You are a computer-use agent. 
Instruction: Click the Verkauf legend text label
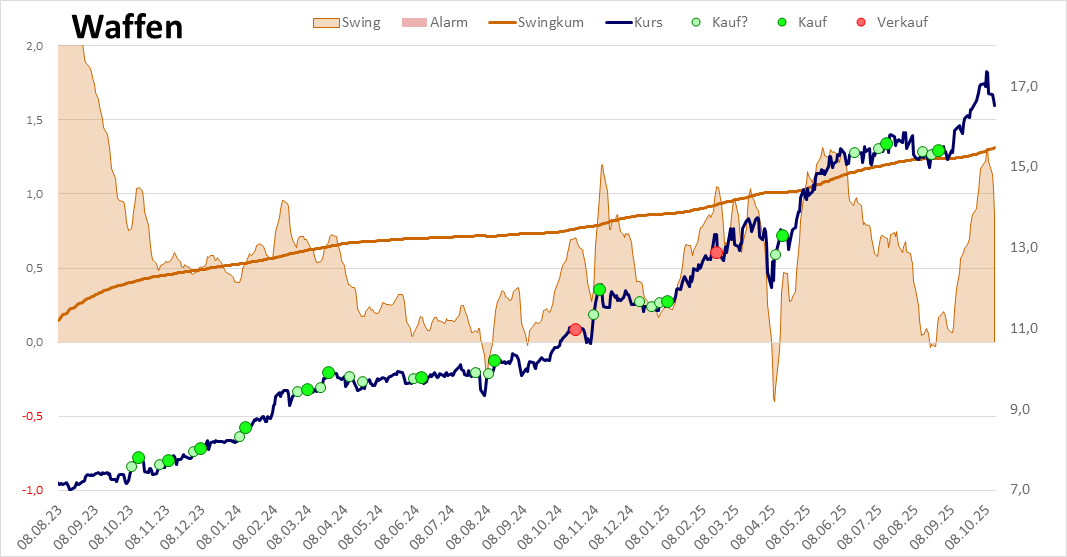902,22
